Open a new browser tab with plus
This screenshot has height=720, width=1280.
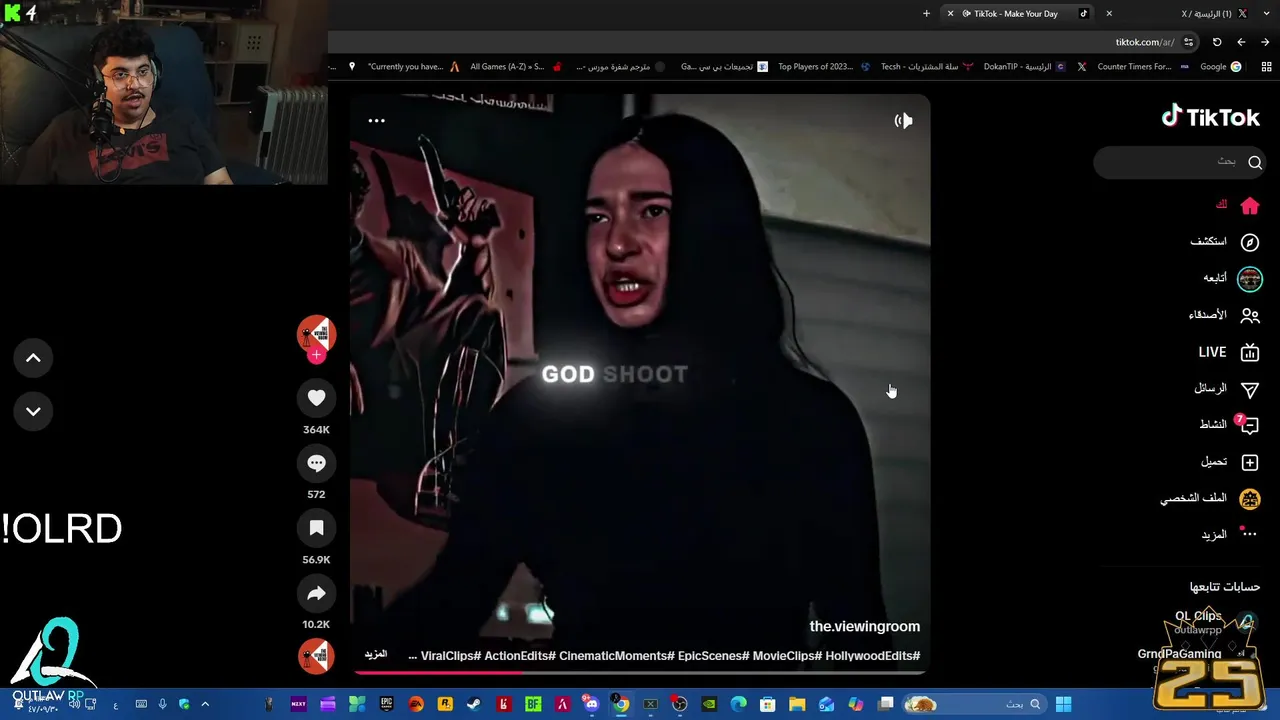click(x=926, y=14)
